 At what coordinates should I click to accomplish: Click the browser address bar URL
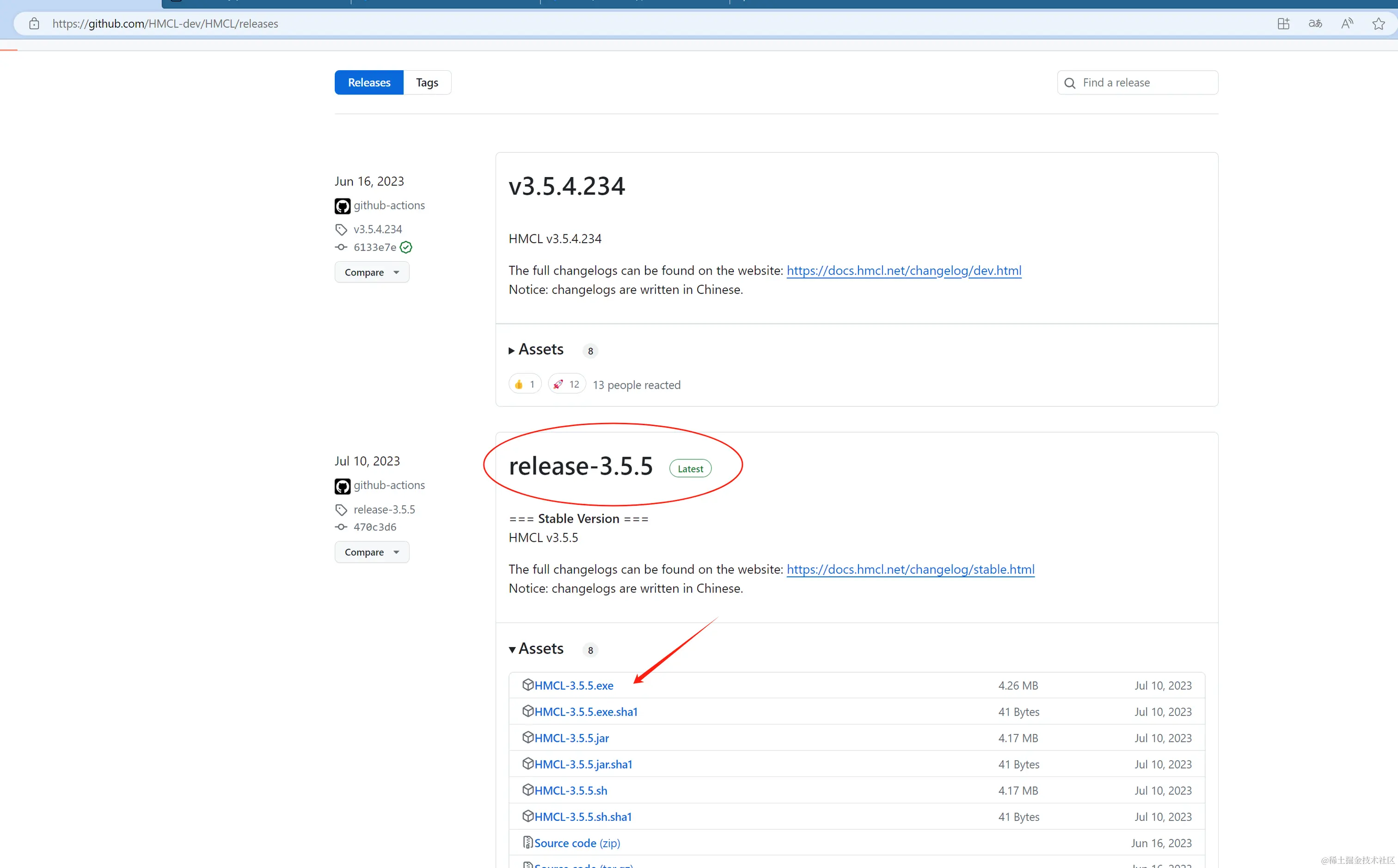point(166,24)
